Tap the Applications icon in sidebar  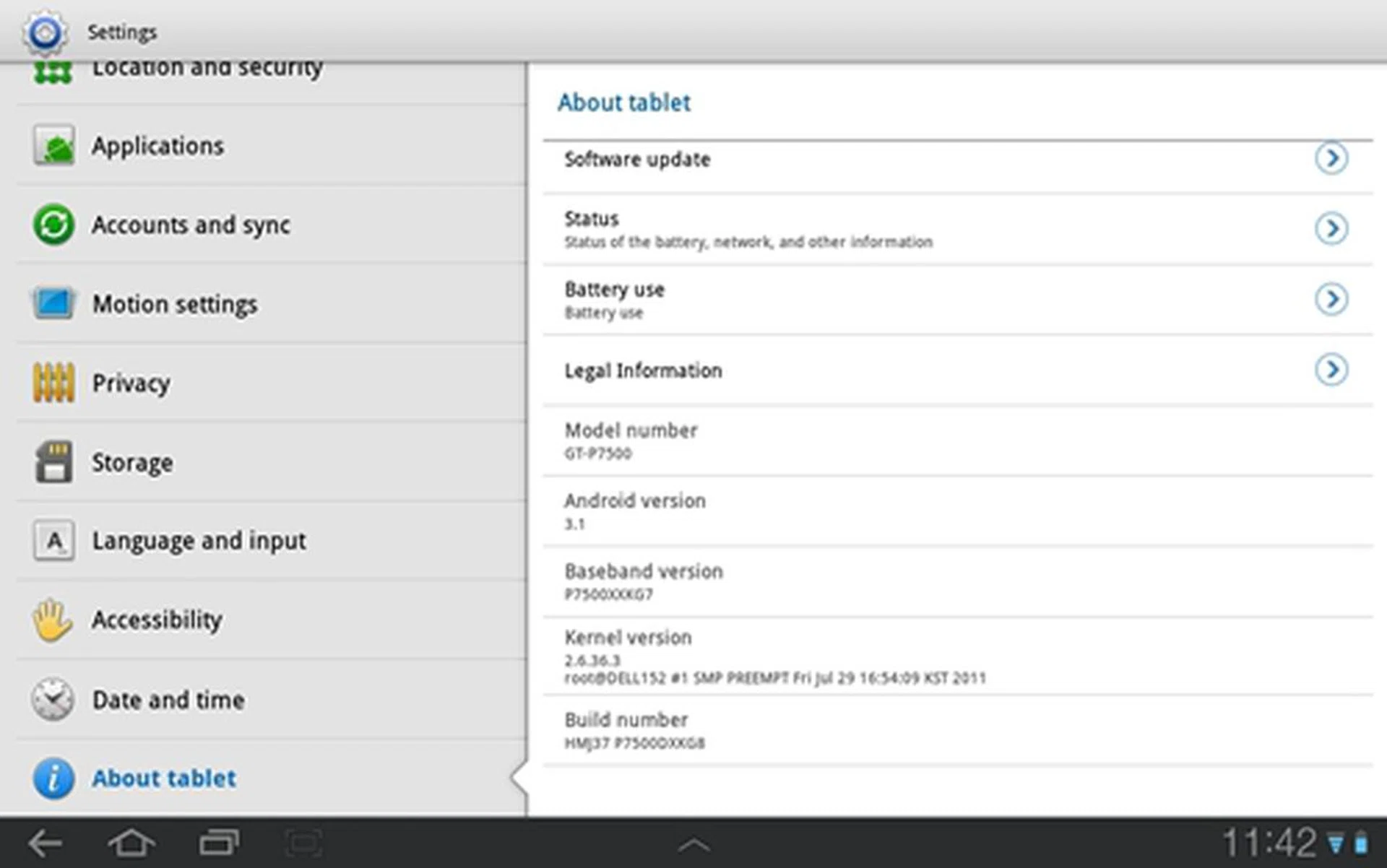tap(54, 146)
